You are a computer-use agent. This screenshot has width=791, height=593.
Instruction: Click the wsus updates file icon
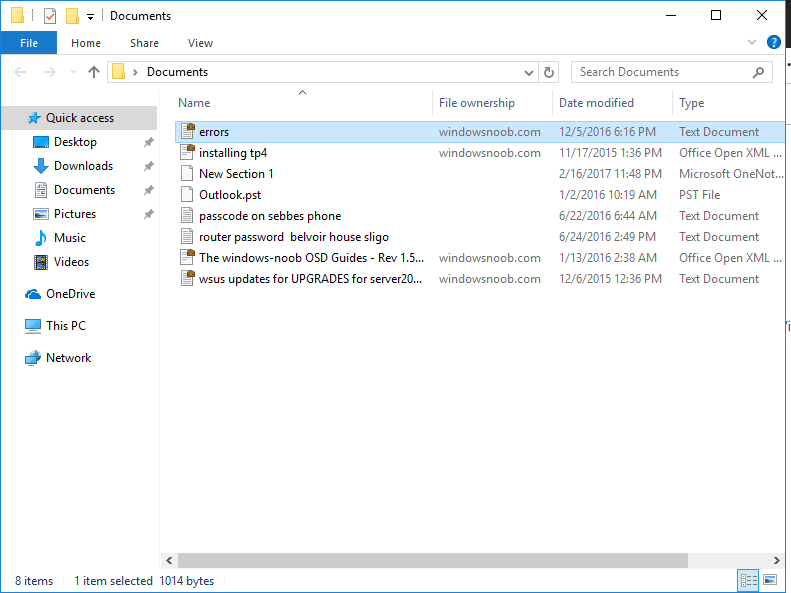coord(187,278)
